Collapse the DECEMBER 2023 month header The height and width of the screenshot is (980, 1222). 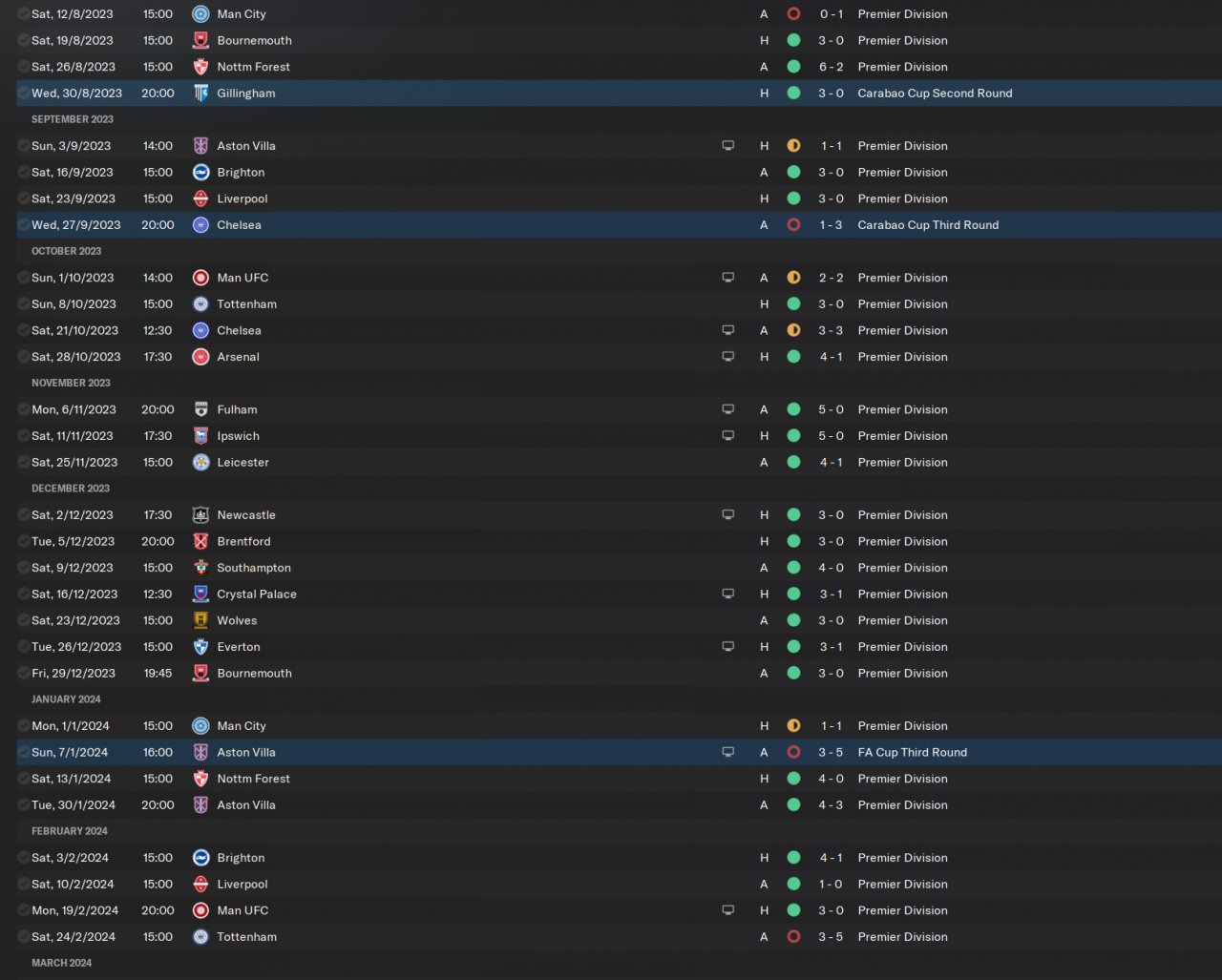(71, 489)
